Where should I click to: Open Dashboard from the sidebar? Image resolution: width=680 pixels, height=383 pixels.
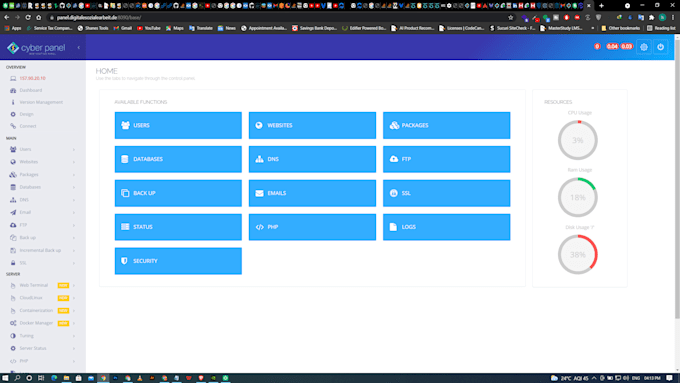[x=30, y=90]
